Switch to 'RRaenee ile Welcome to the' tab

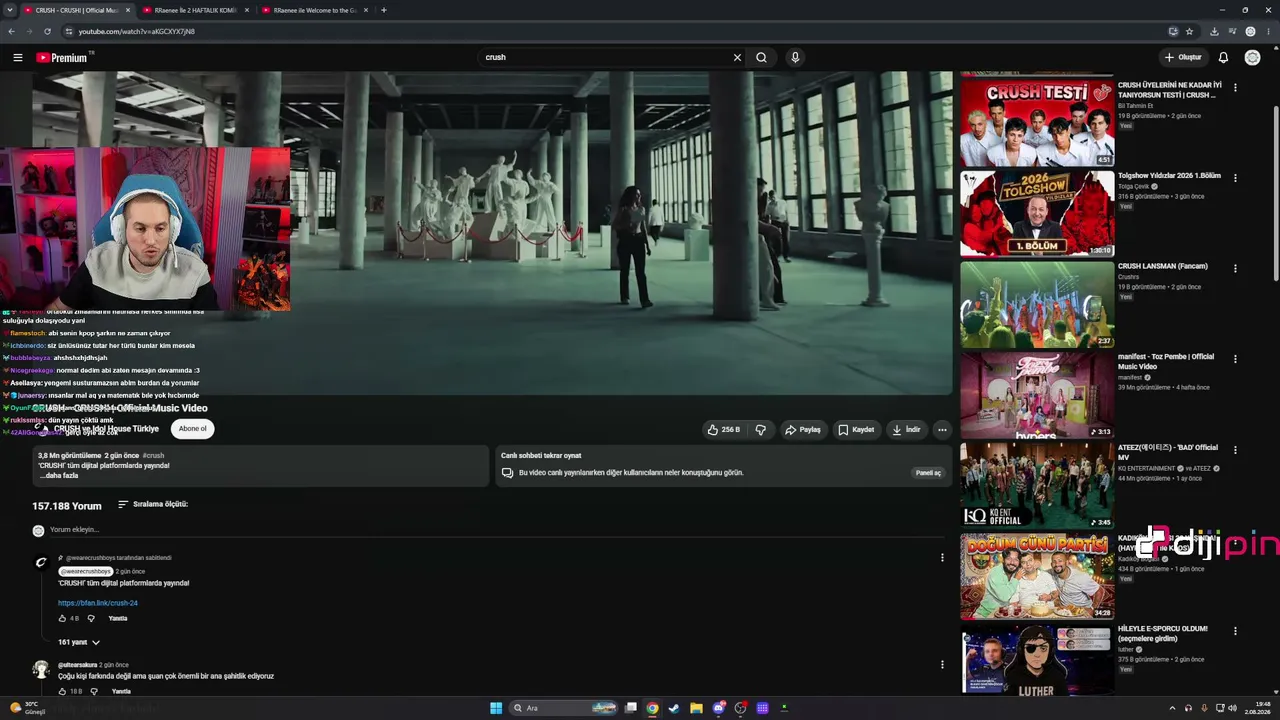point(315,10)
